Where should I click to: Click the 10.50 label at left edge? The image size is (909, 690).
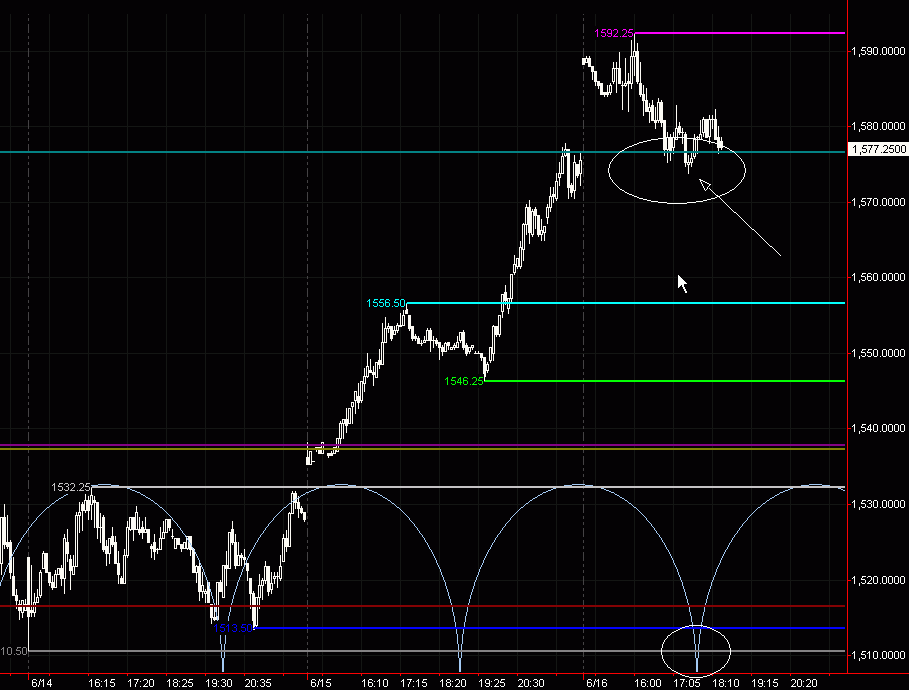click(14, 651)
